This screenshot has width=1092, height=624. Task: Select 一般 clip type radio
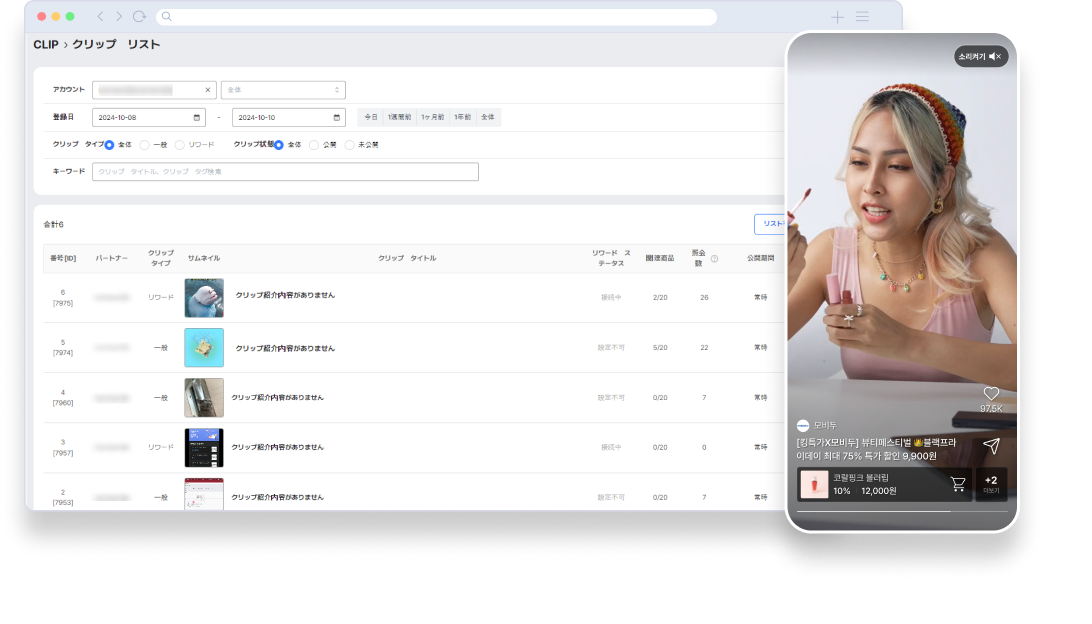point(144,145)
